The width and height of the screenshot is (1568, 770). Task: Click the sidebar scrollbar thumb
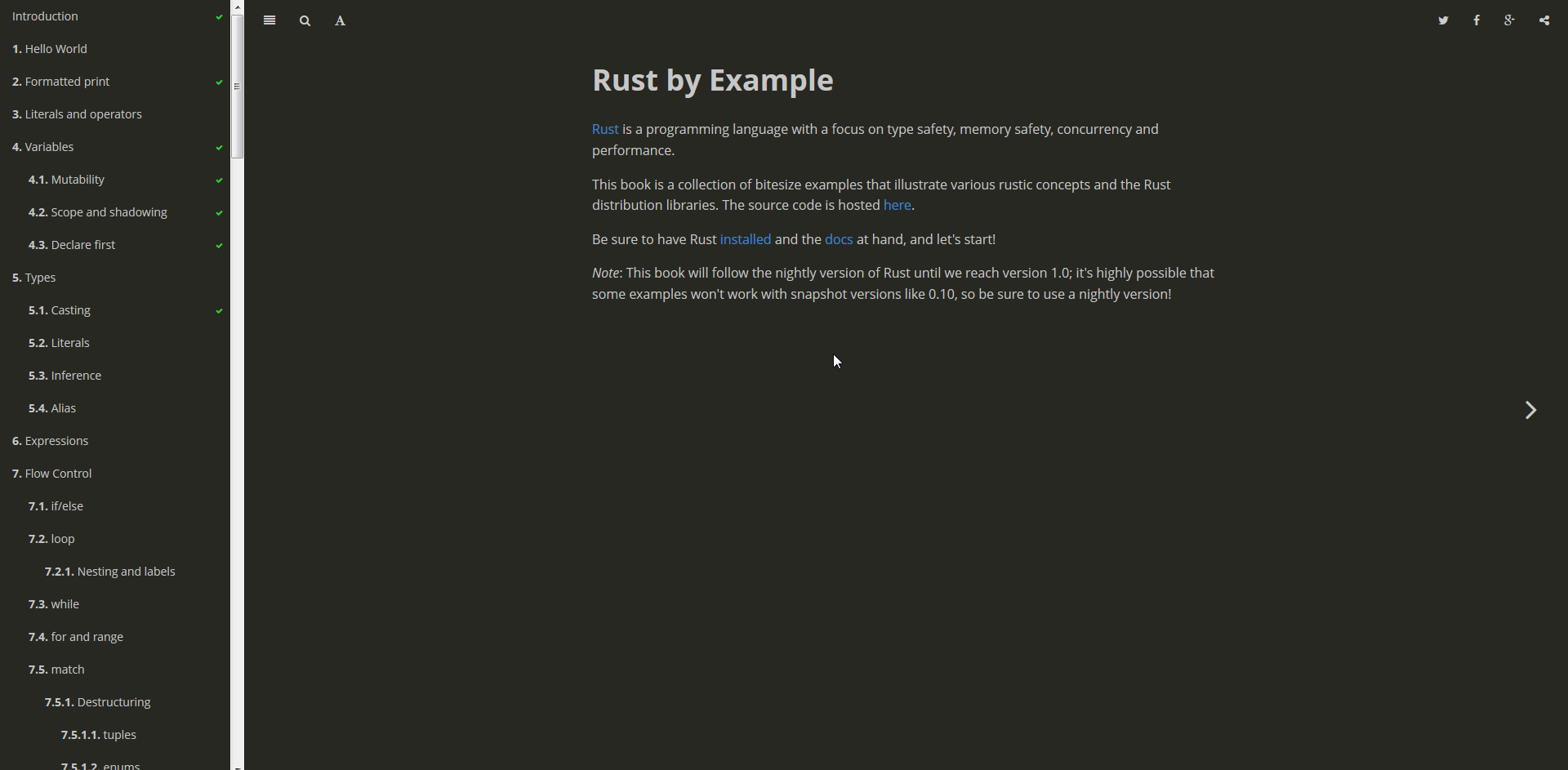coord(238,87)
